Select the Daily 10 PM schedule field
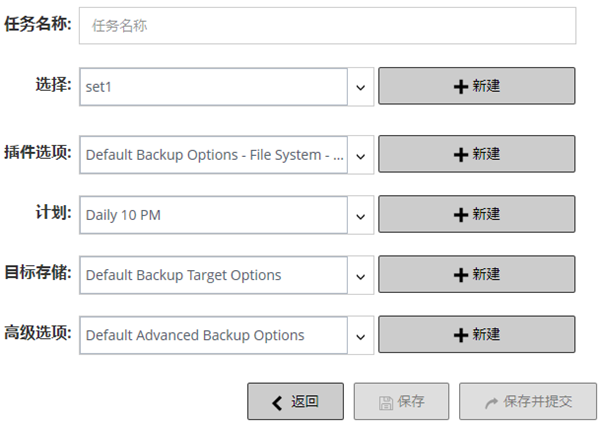Image resolution: width=604 pixels, height=426 pixels. coord(213,214)
